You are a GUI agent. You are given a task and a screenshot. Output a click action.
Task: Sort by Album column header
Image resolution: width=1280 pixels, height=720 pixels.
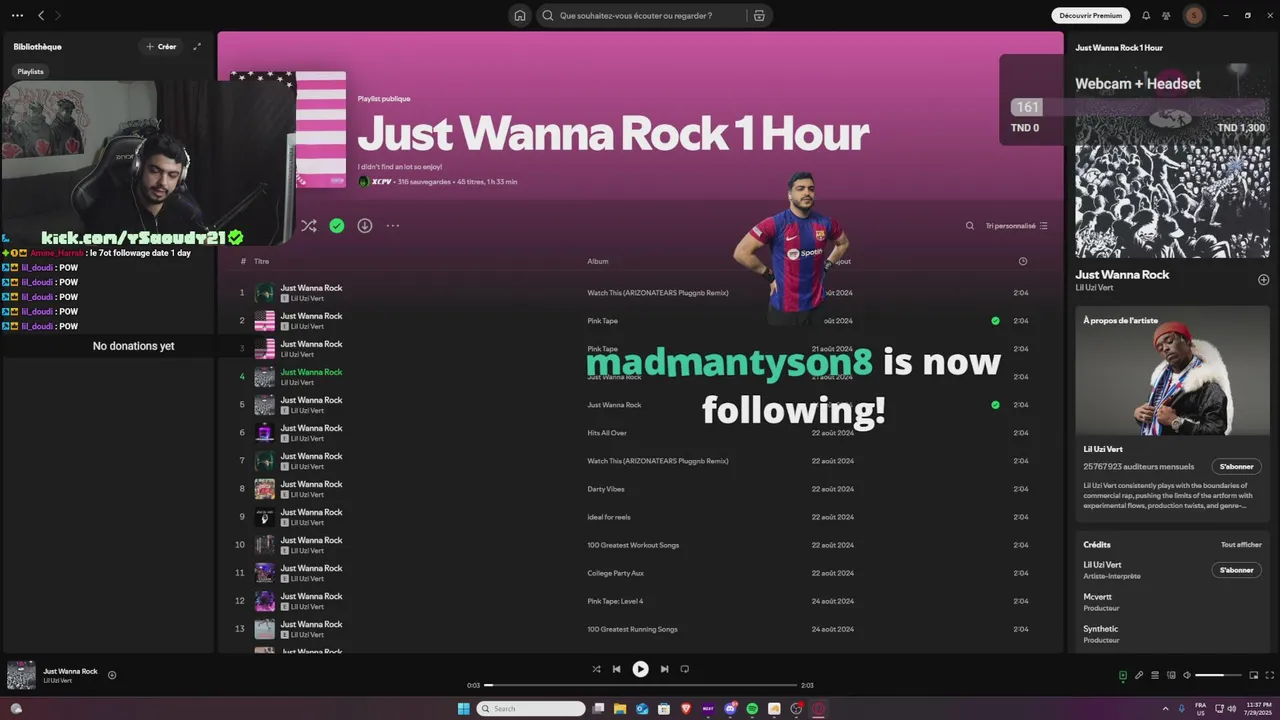(597, 261)
